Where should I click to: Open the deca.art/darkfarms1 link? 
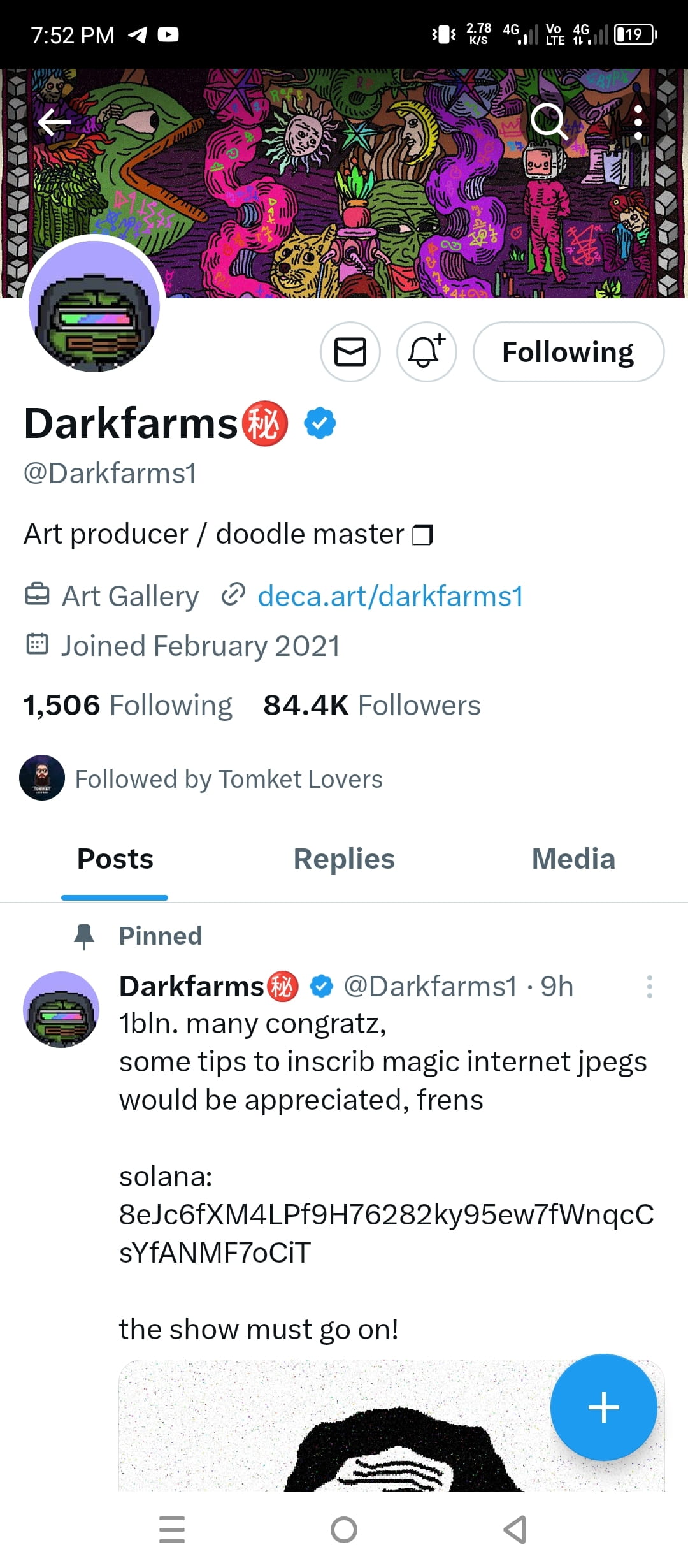point(390,595)
